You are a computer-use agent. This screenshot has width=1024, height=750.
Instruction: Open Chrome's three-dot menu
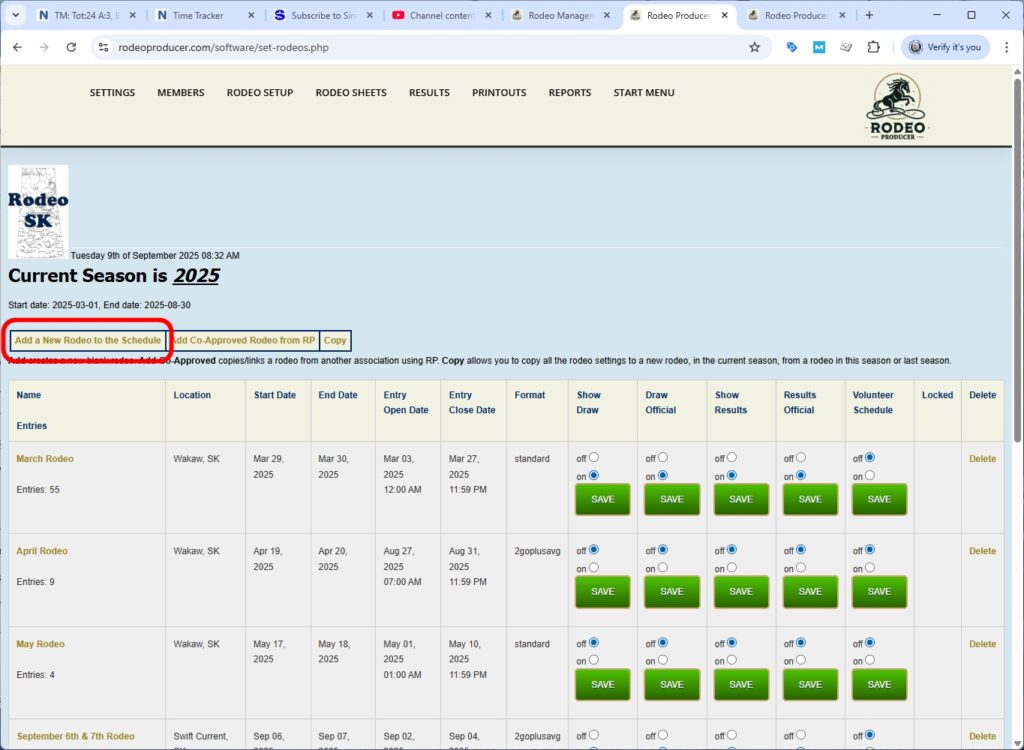1006,47
